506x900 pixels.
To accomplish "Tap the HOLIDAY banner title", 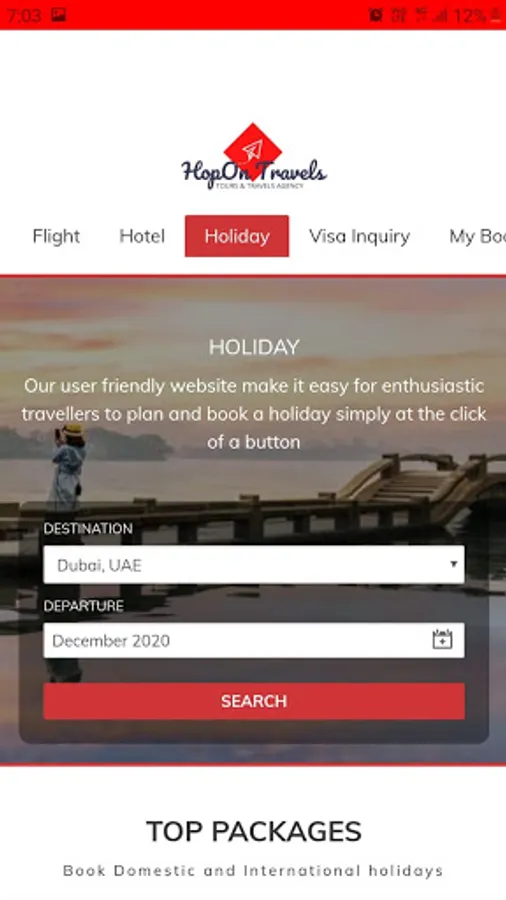I will (x=254, y=347).
